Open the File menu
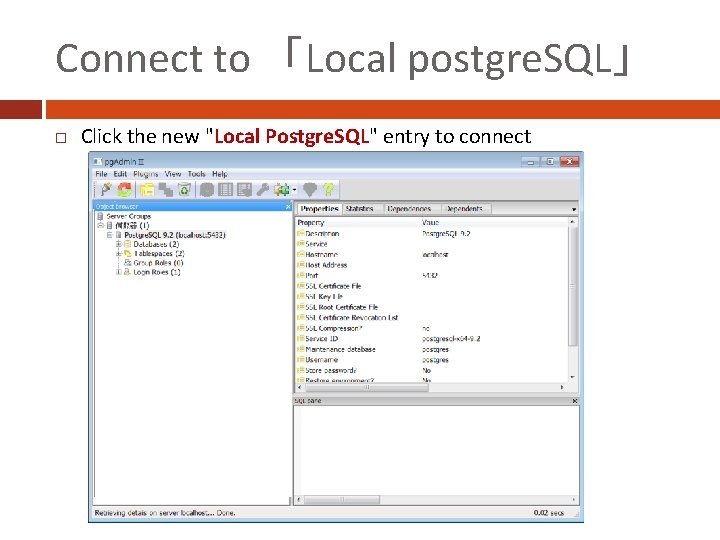The height and width of the screenshot is (540, 720). (101, 174)
